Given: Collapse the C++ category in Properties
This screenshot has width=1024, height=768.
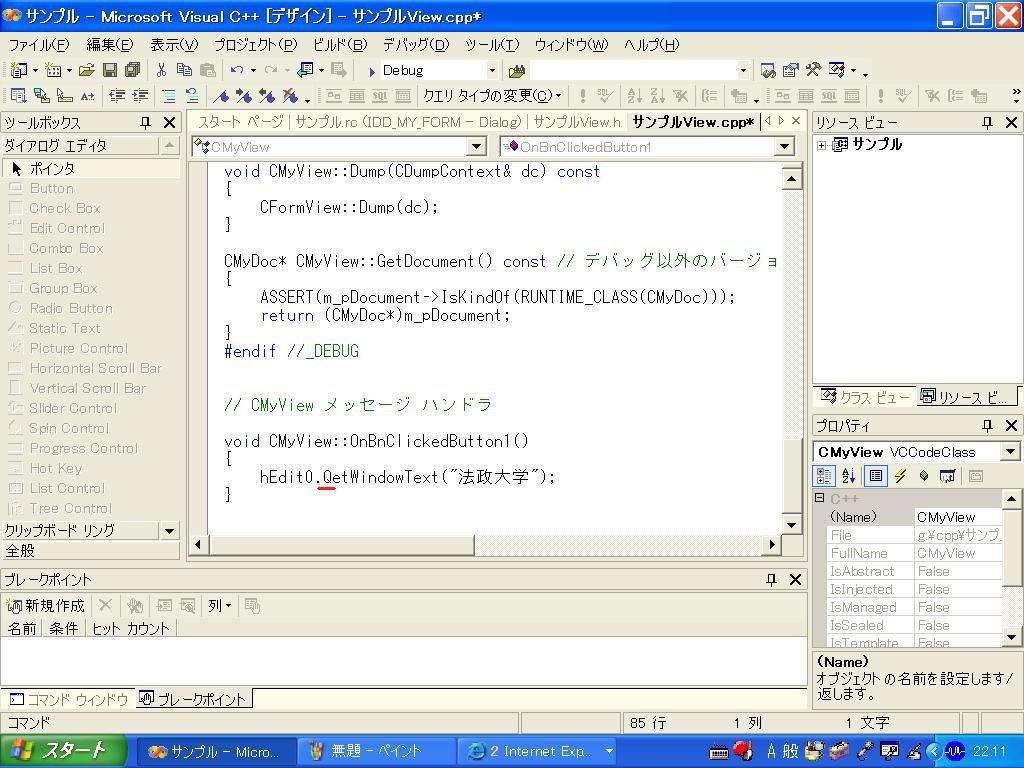Looking at the screenshot, I should [x=820, y=498].
